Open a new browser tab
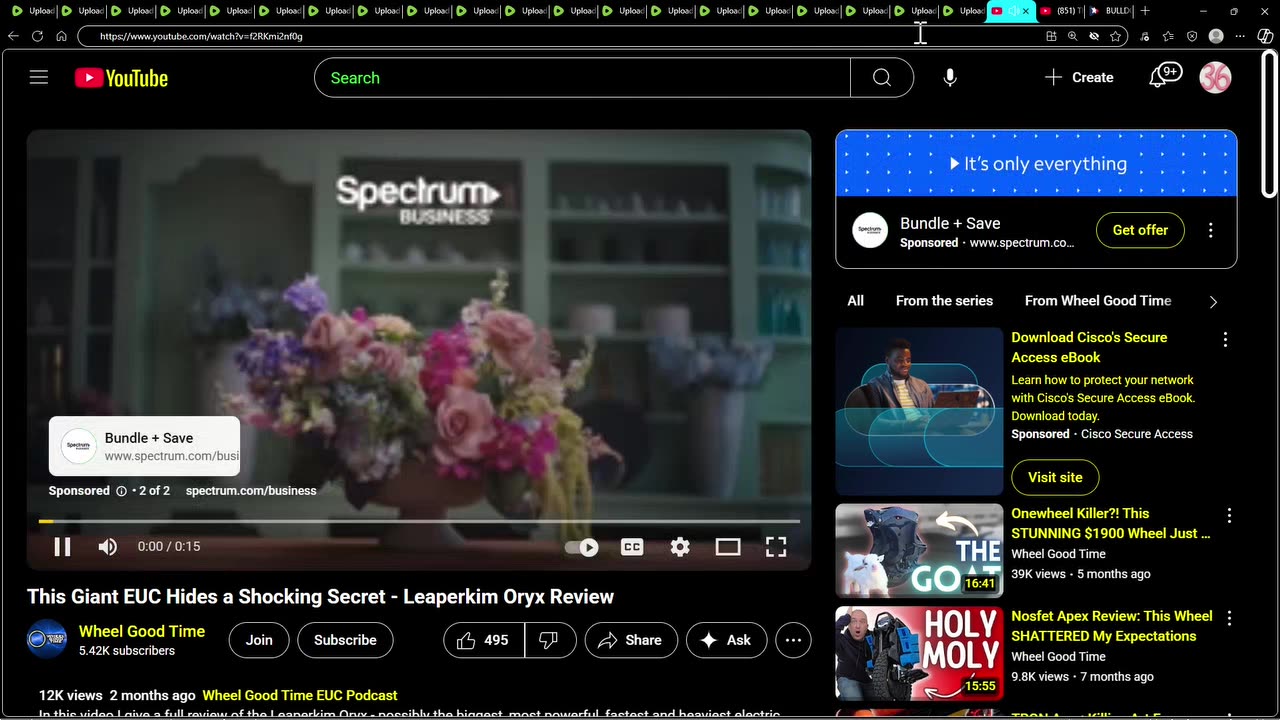 point(1145,11)
